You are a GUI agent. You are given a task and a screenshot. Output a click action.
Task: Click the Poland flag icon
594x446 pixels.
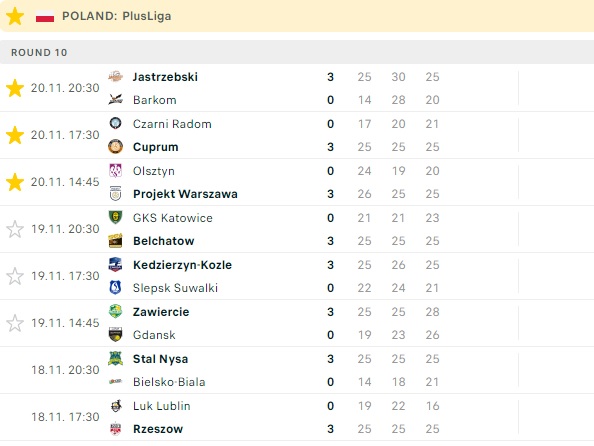[x=45, y=17]
